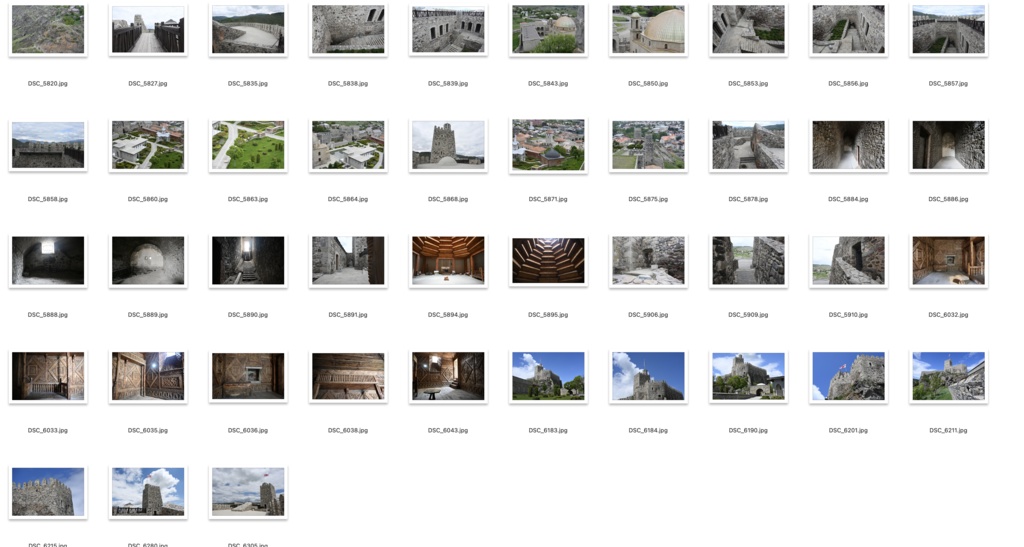Select the DSC_5886.jpg thumbnail
This screenshot has height=547, width=1024.
(948, 145)
